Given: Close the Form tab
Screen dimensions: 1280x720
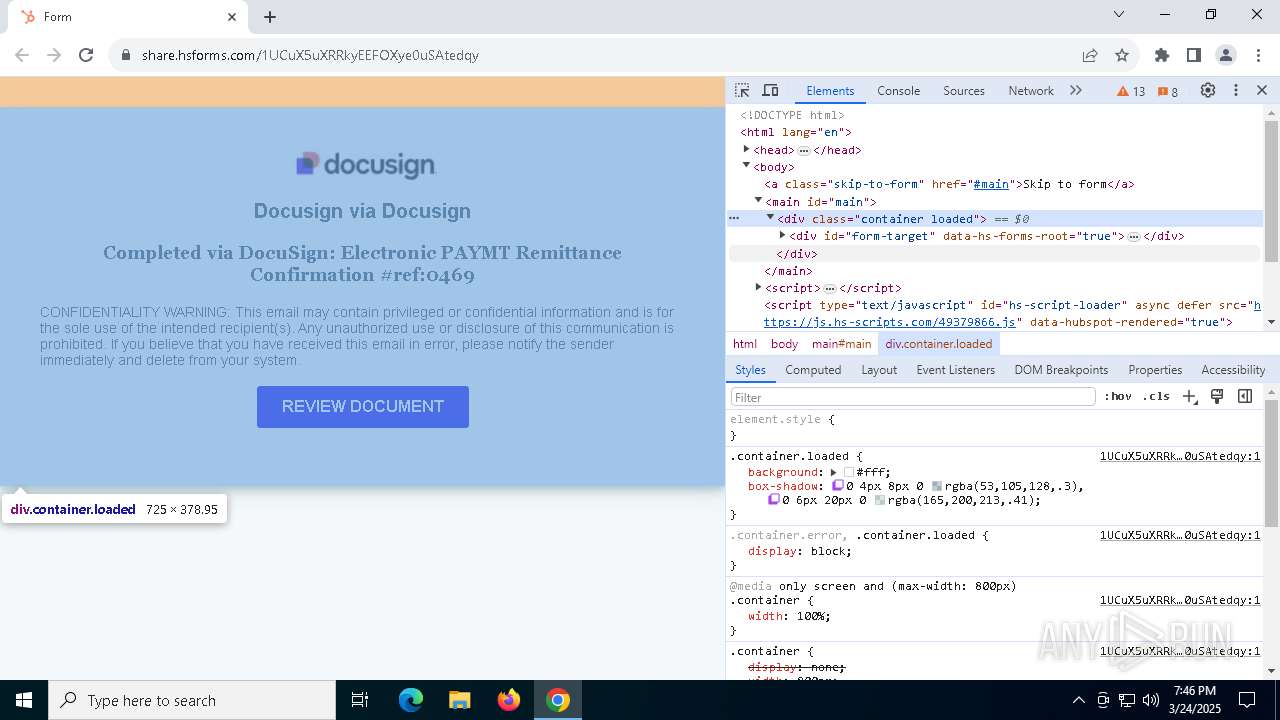Looking at the screenshot, I should click(x=232, y=17).
